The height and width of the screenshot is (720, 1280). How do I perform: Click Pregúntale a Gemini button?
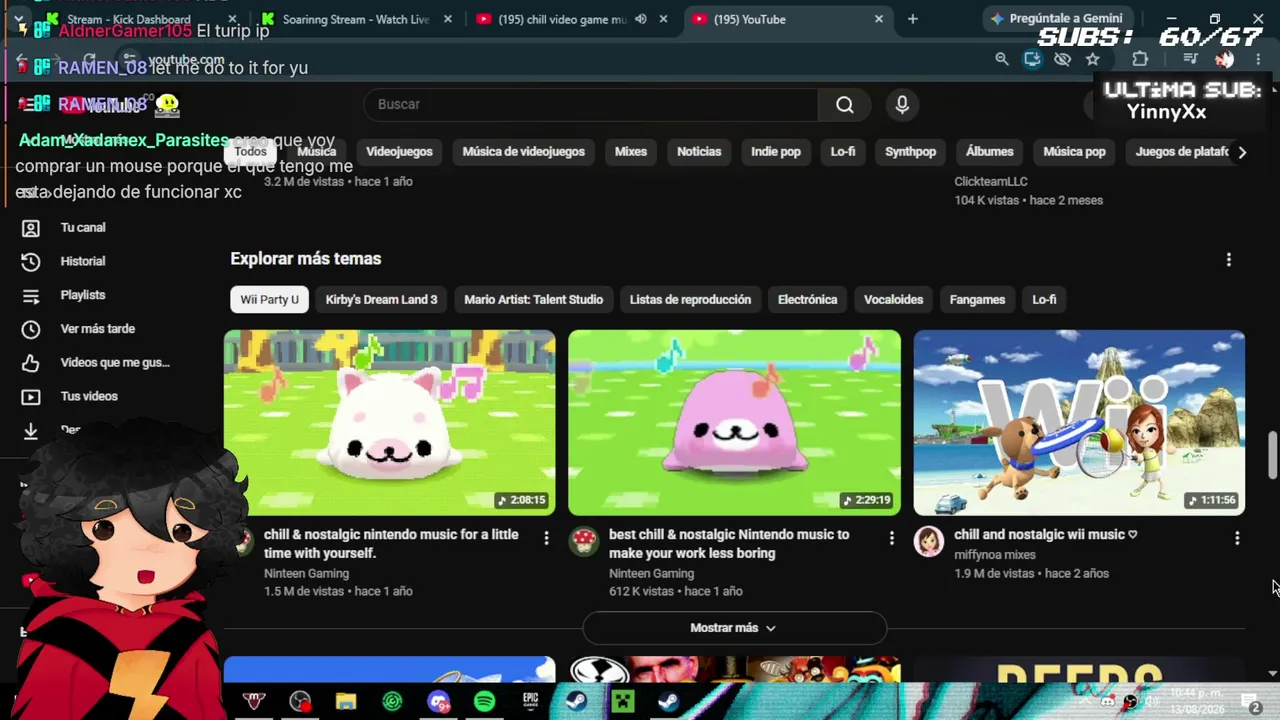tap(1056, 19)
